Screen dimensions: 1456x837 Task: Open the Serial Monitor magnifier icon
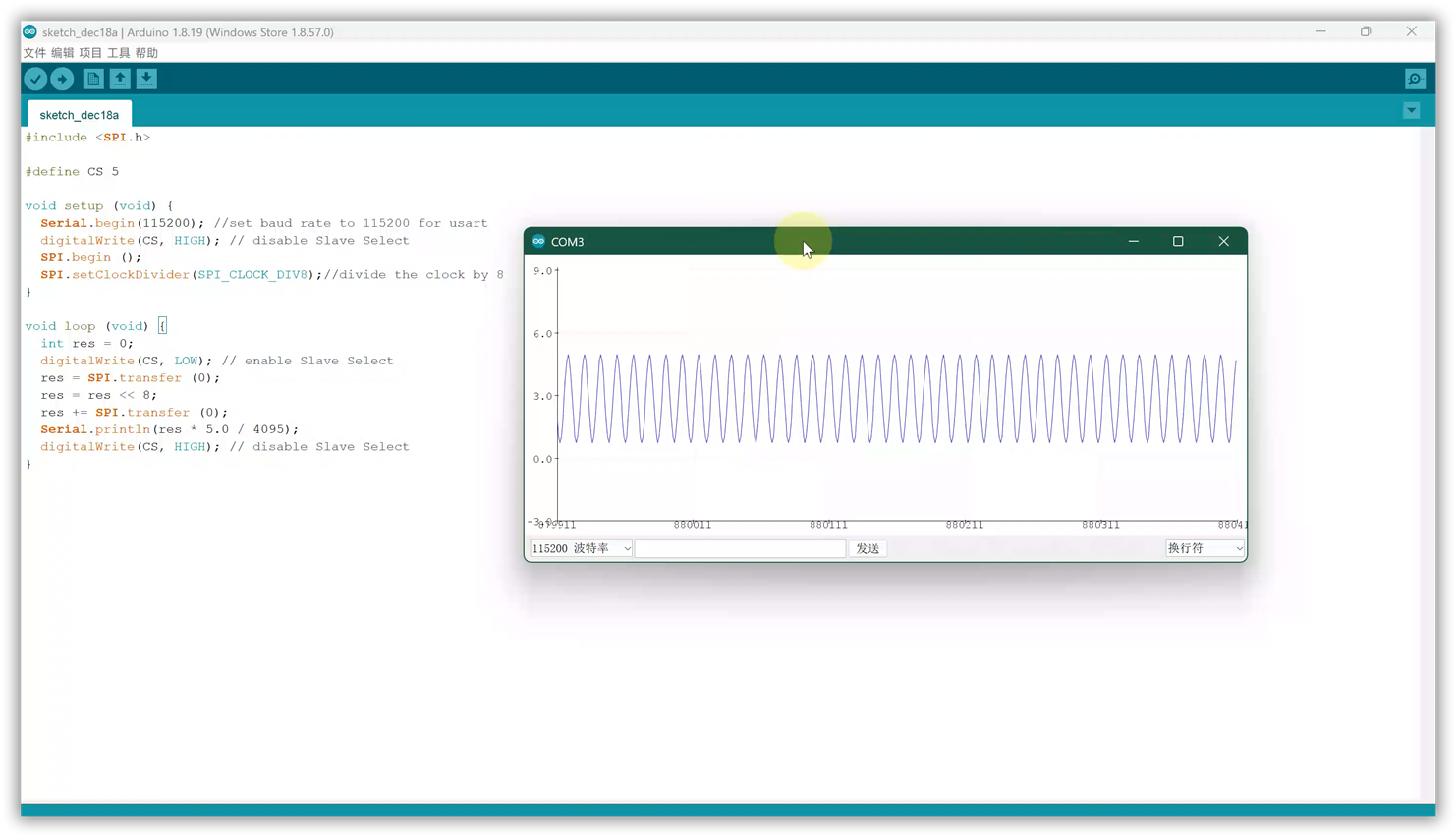tap(1415, 79)
